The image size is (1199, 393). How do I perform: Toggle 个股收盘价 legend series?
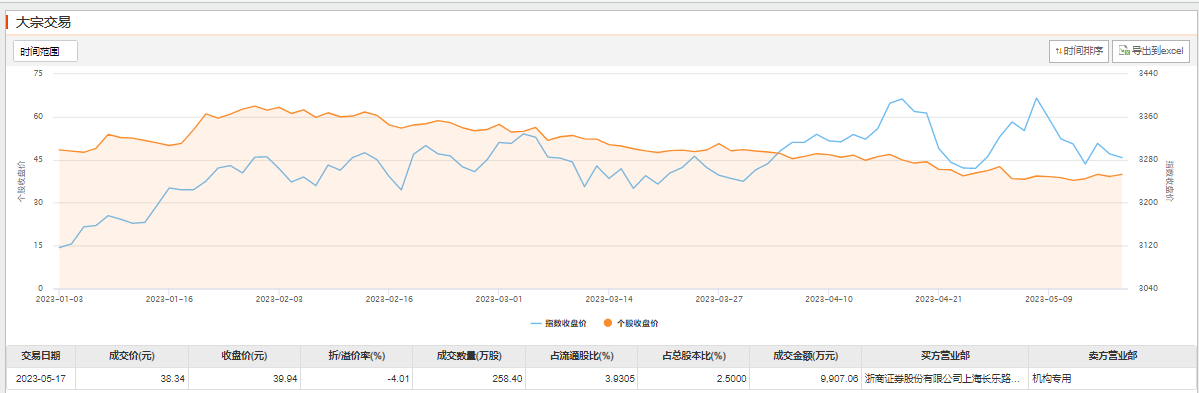click(x=631, y=323)
